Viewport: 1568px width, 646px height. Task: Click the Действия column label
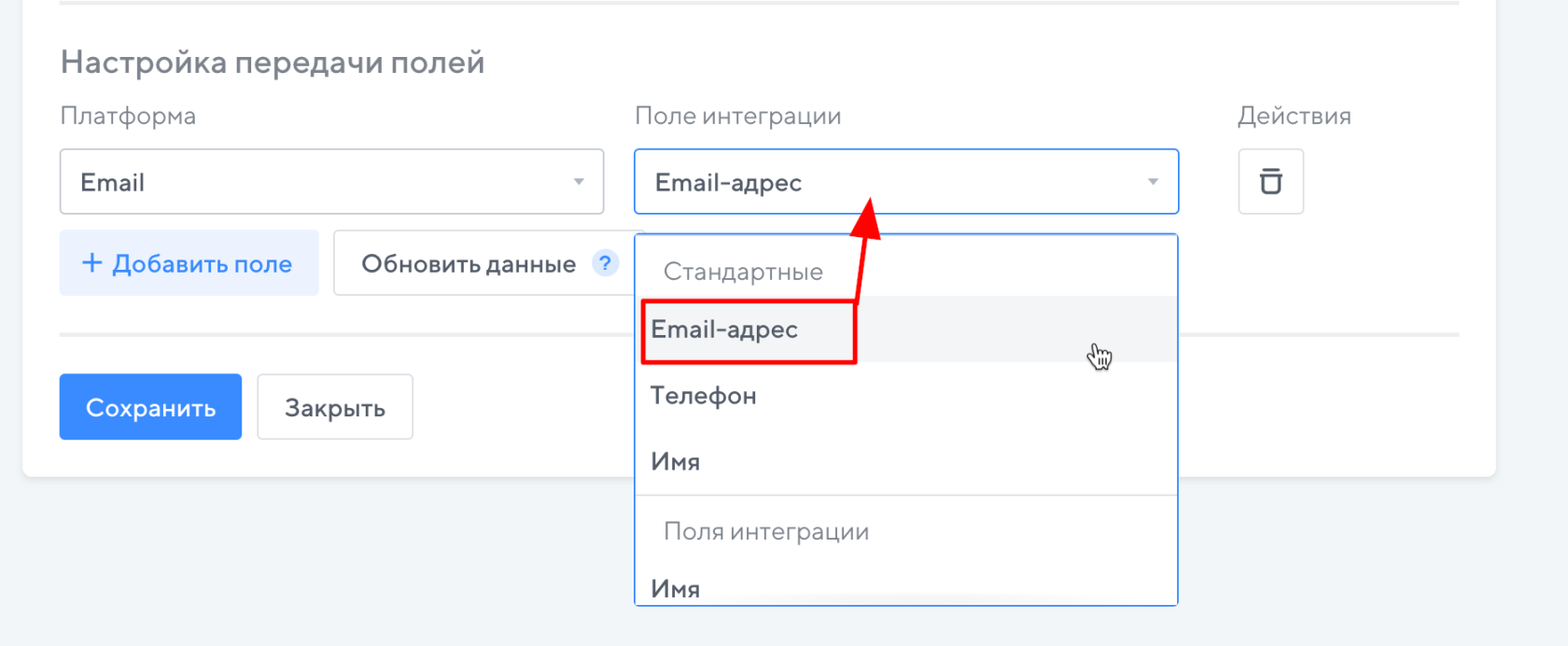click(1294, 116)
